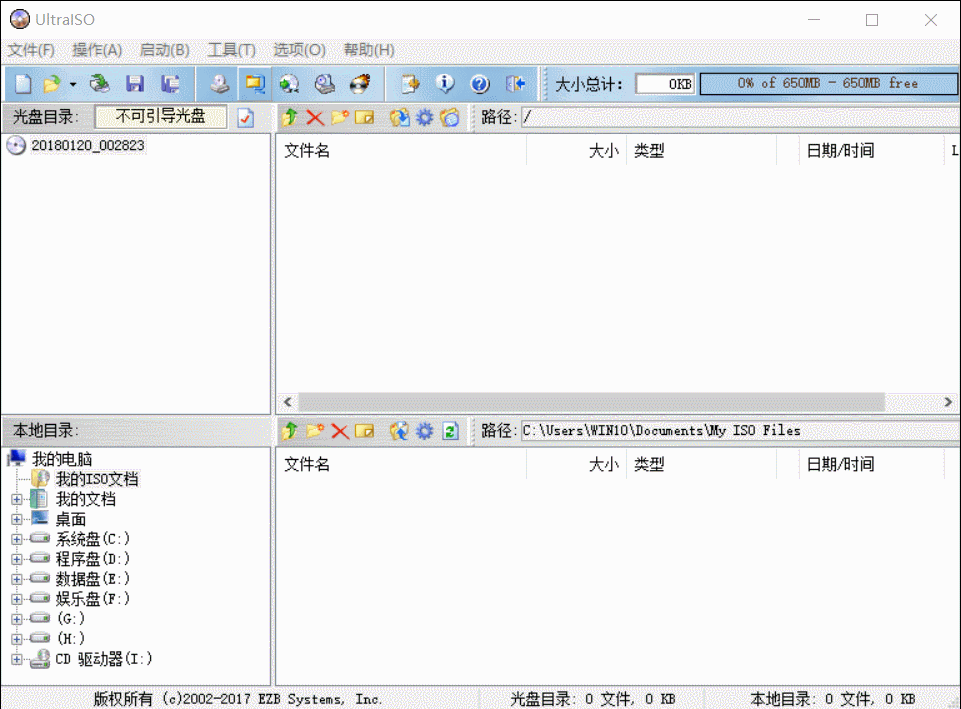Click the 不可引导光盘 boot status button
This screenshot has width=961, height=709.
click(x=161, y=116)
